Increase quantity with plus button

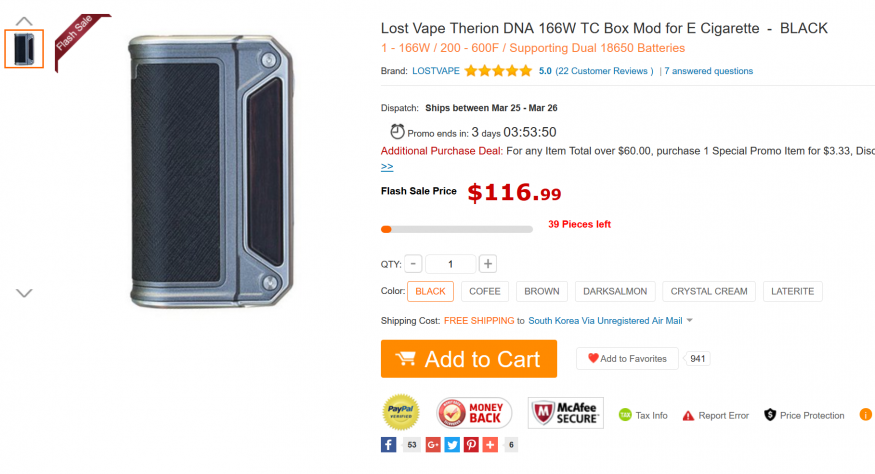487,264
